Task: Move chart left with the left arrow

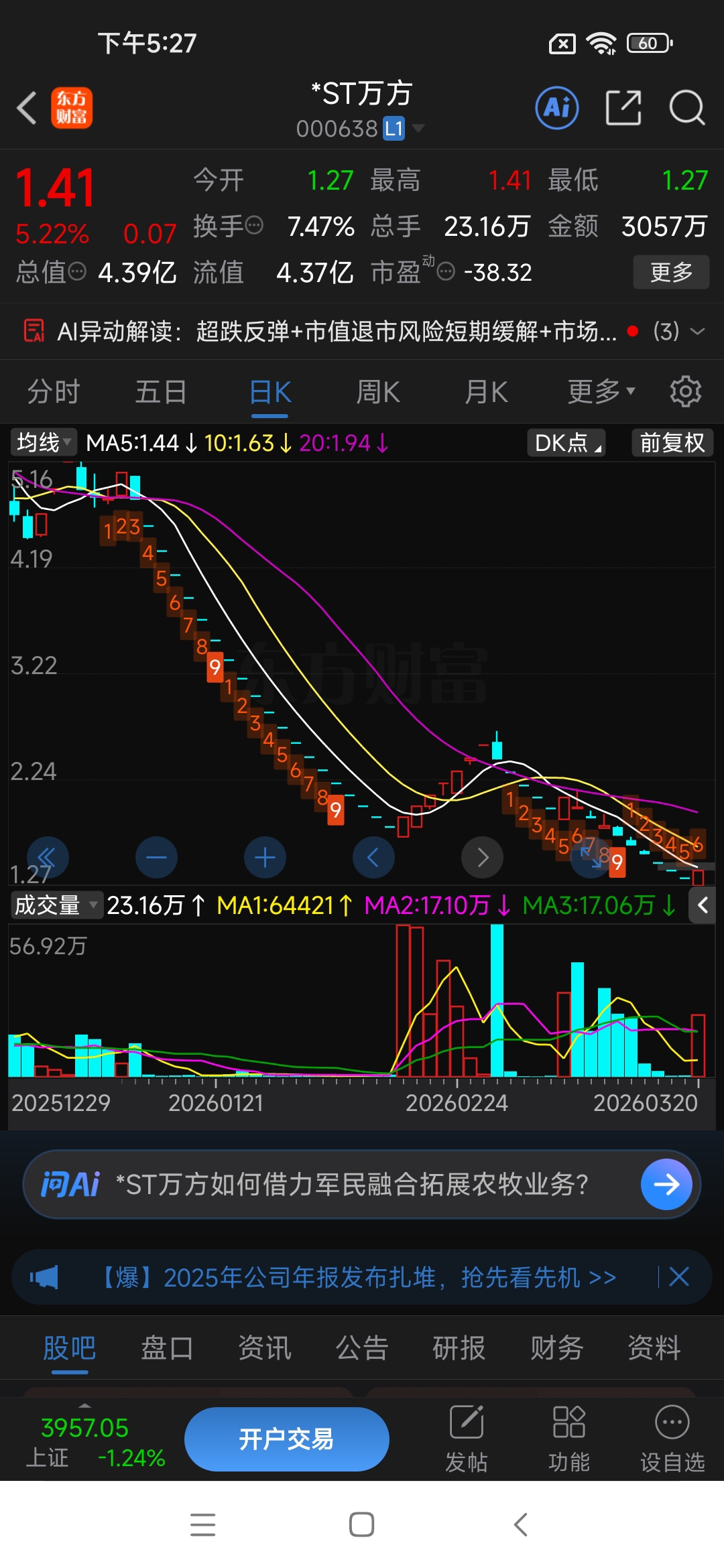Action: tap(373, 857)
